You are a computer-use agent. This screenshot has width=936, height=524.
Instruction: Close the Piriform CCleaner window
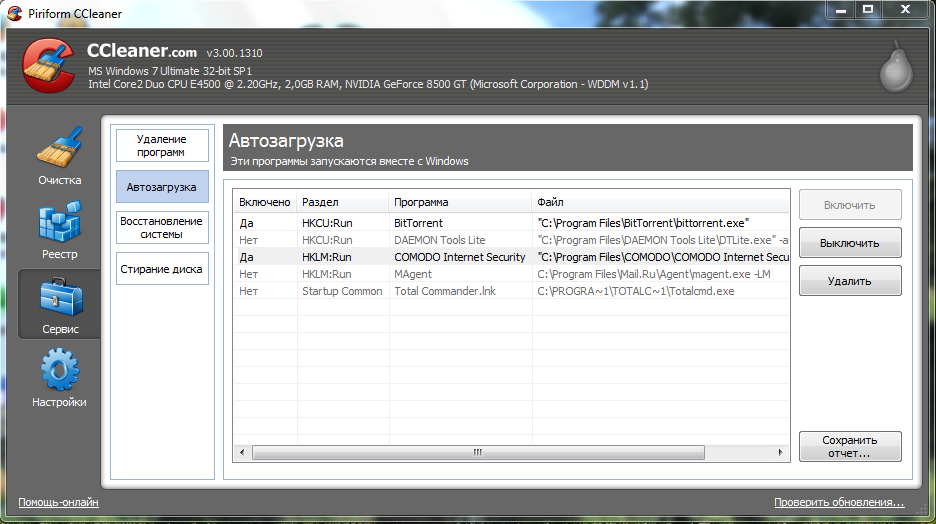tap(905, 10)
